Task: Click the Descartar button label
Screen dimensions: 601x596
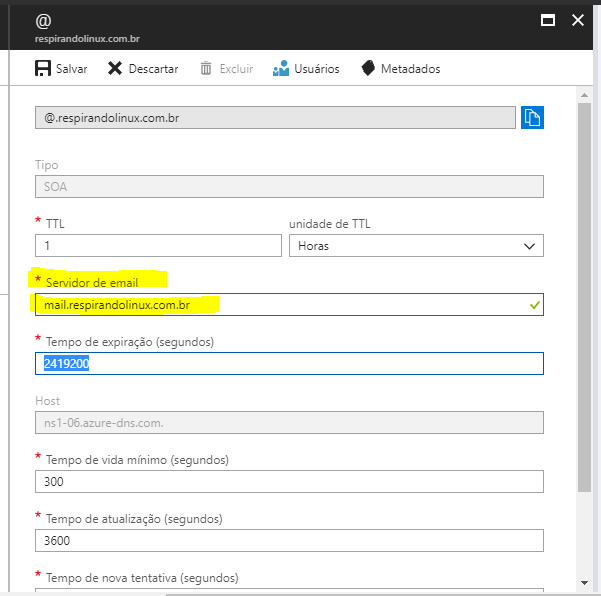Action: point(154,69)
